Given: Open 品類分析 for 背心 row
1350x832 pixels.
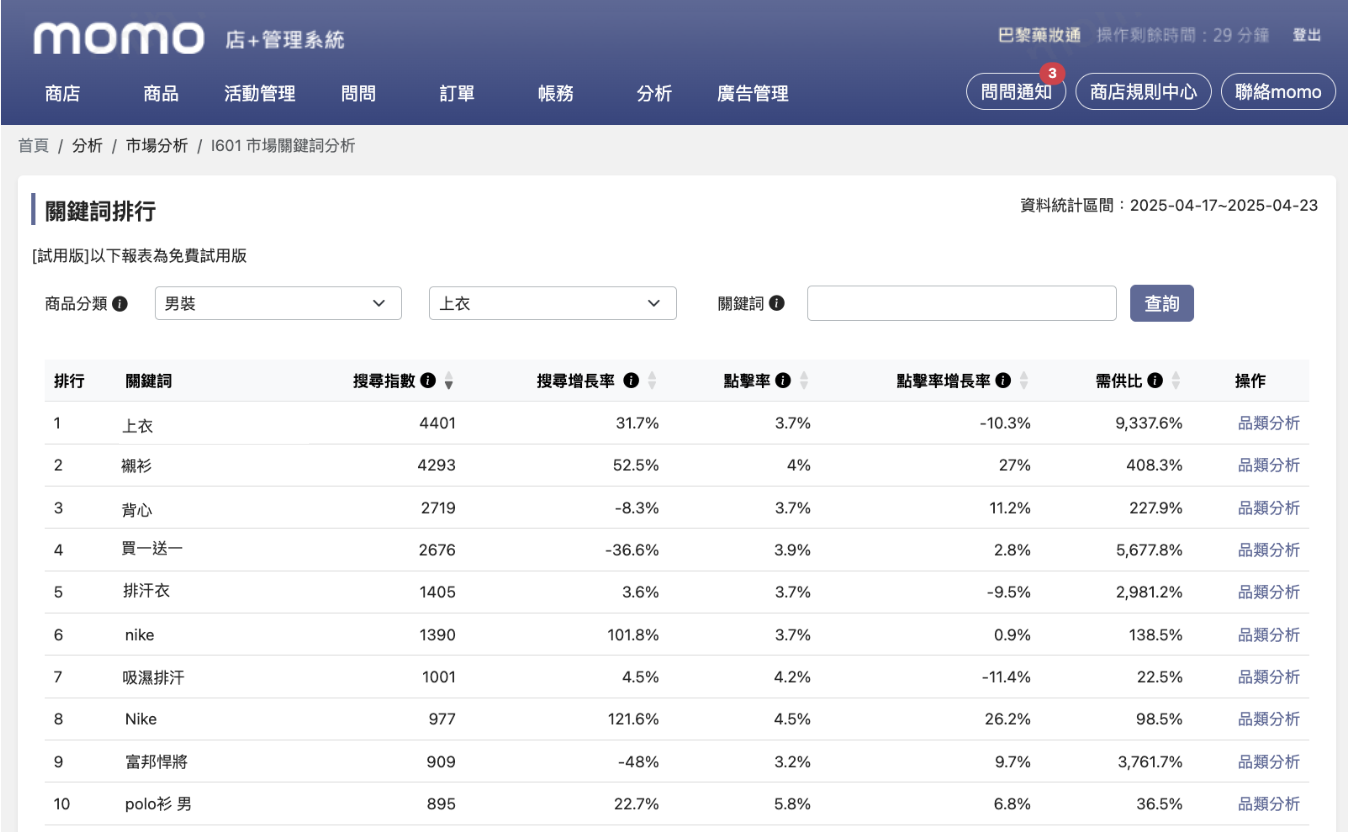Looking at the screenshot, I should 1269,508.
